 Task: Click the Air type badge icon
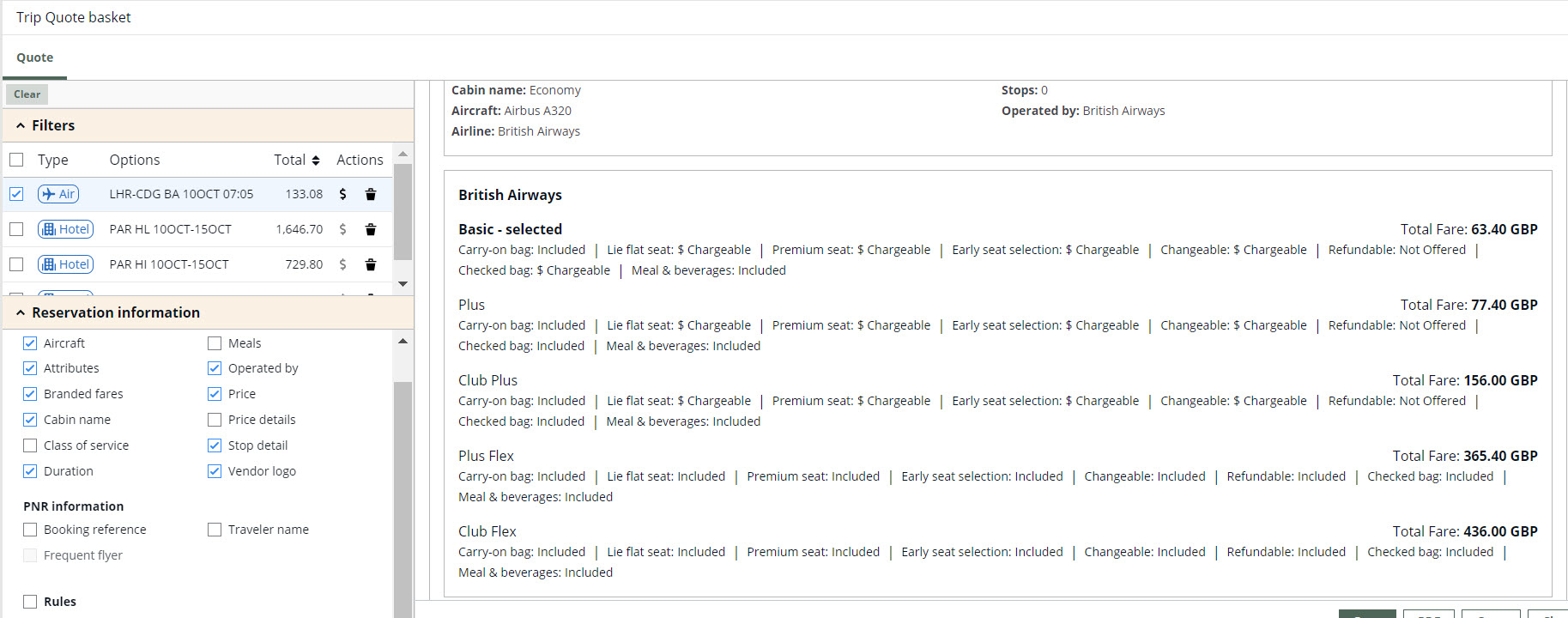pyautogui.click(x=58, y=194)
